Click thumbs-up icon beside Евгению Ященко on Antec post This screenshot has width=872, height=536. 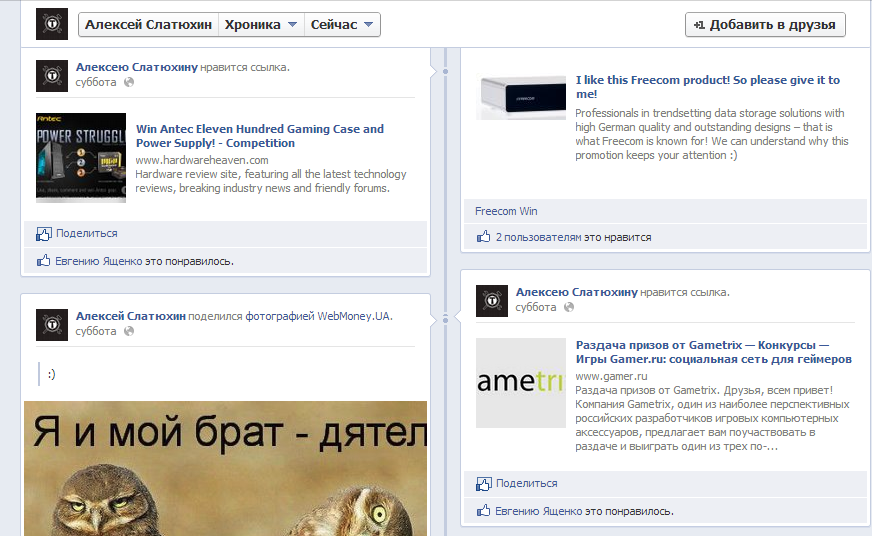pyautogui.click(x=43, y=260)
